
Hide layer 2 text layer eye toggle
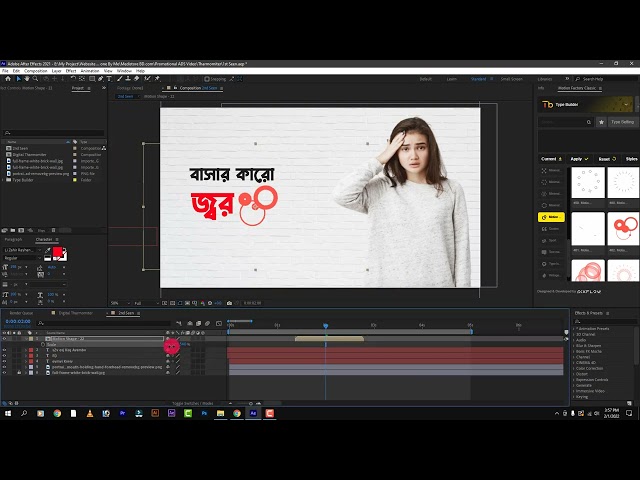4,350
